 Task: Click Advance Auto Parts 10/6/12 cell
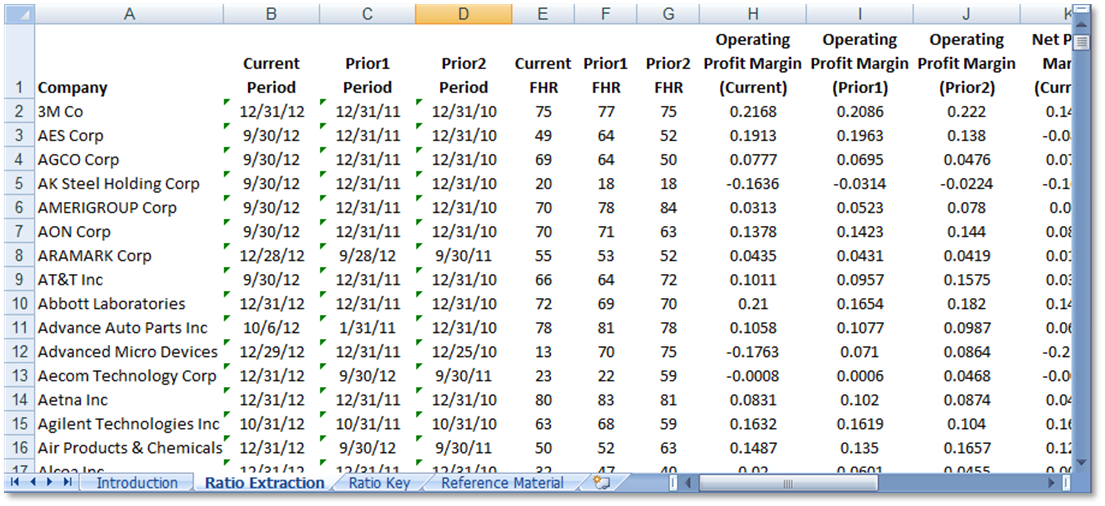271,327
